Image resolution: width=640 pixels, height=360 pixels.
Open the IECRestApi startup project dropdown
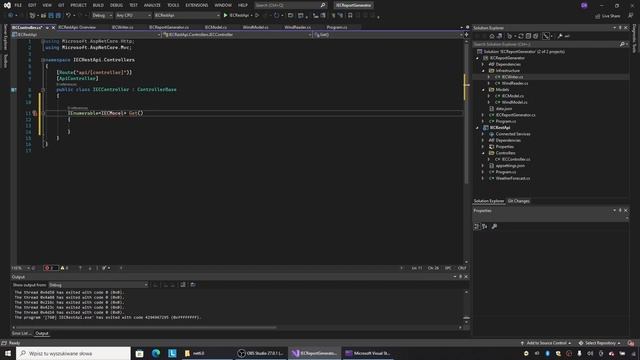pyautogui.click(x=187, y=16)
